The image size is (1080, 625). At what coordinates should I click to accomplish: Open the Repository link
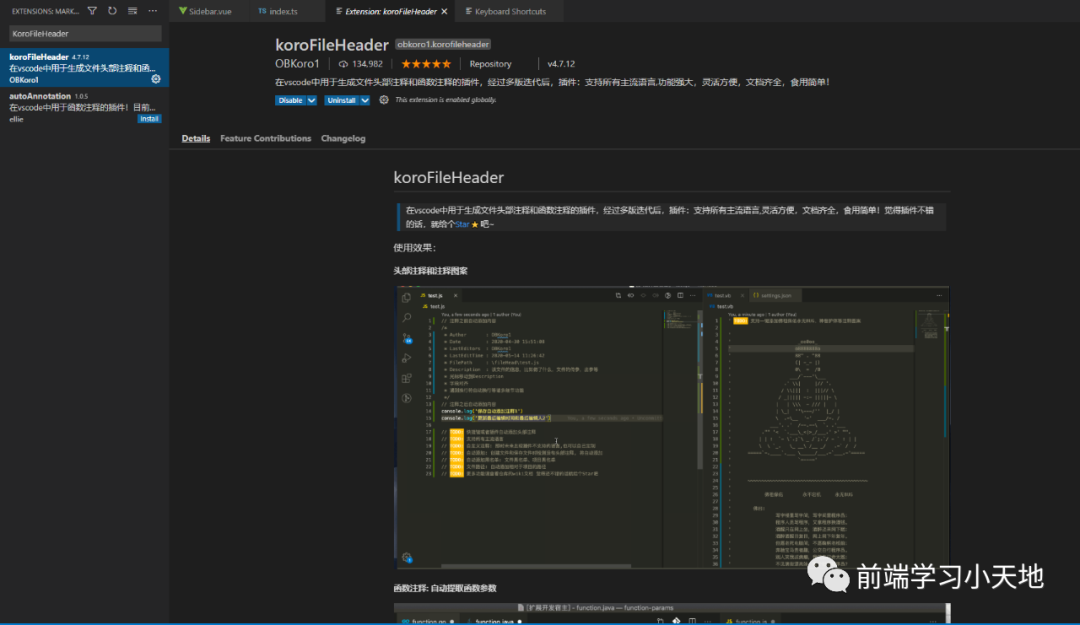(490, 63)
